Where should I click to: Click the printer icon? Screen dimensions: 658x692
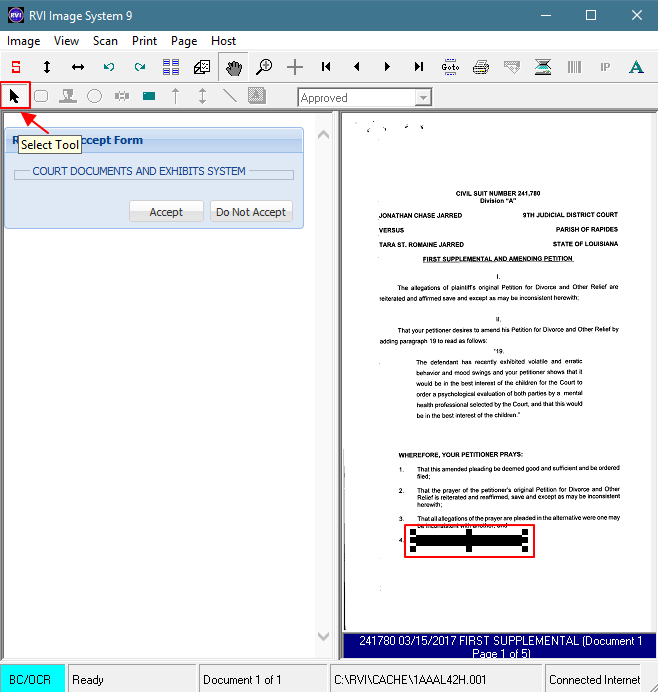(481, 67)
